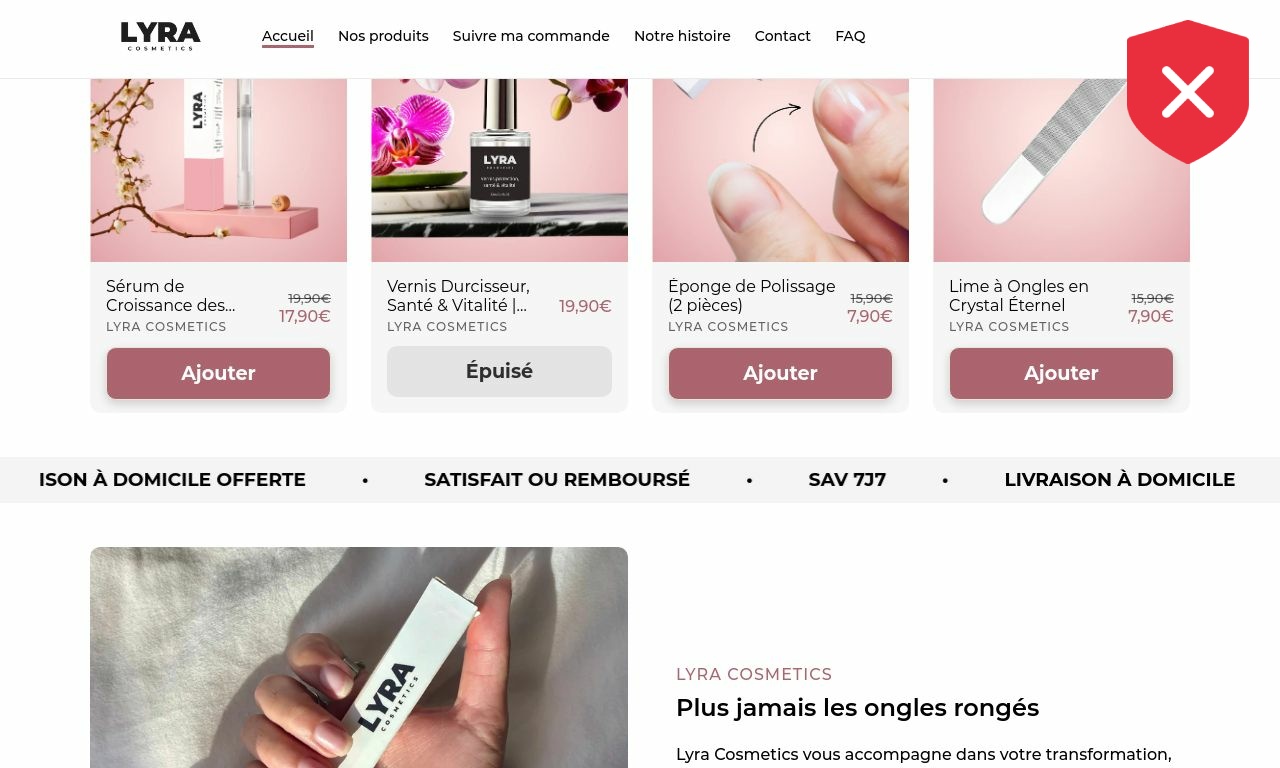This screenshot has height=768, width=1280.
Task: Open the Accueil menu item
Action: coord(288,36)
